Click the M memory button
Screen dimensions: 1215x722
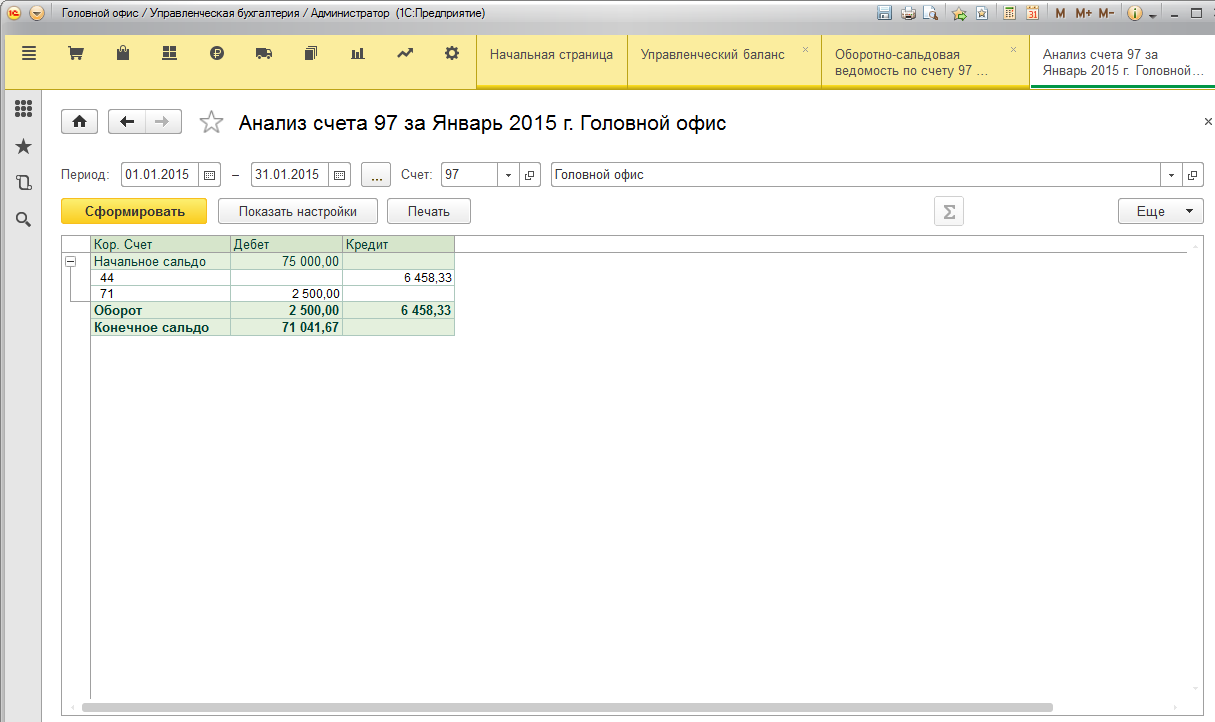1061,13
